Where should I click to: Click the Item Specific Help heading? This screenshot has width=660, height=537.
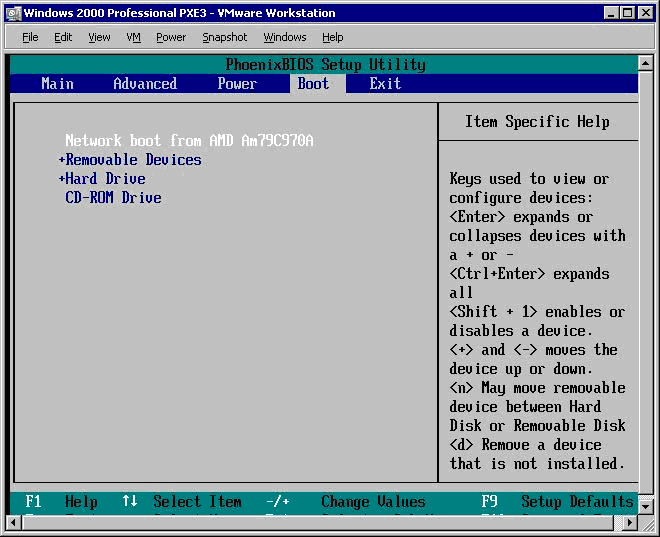click(x=538, y=122)
